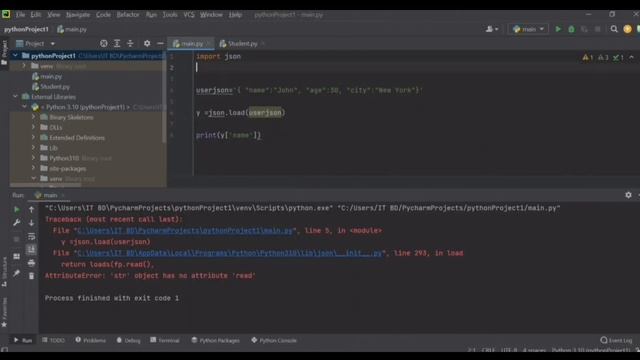The image size is (640, 360).
Task: Print the console output
Action: pos(31,263)
